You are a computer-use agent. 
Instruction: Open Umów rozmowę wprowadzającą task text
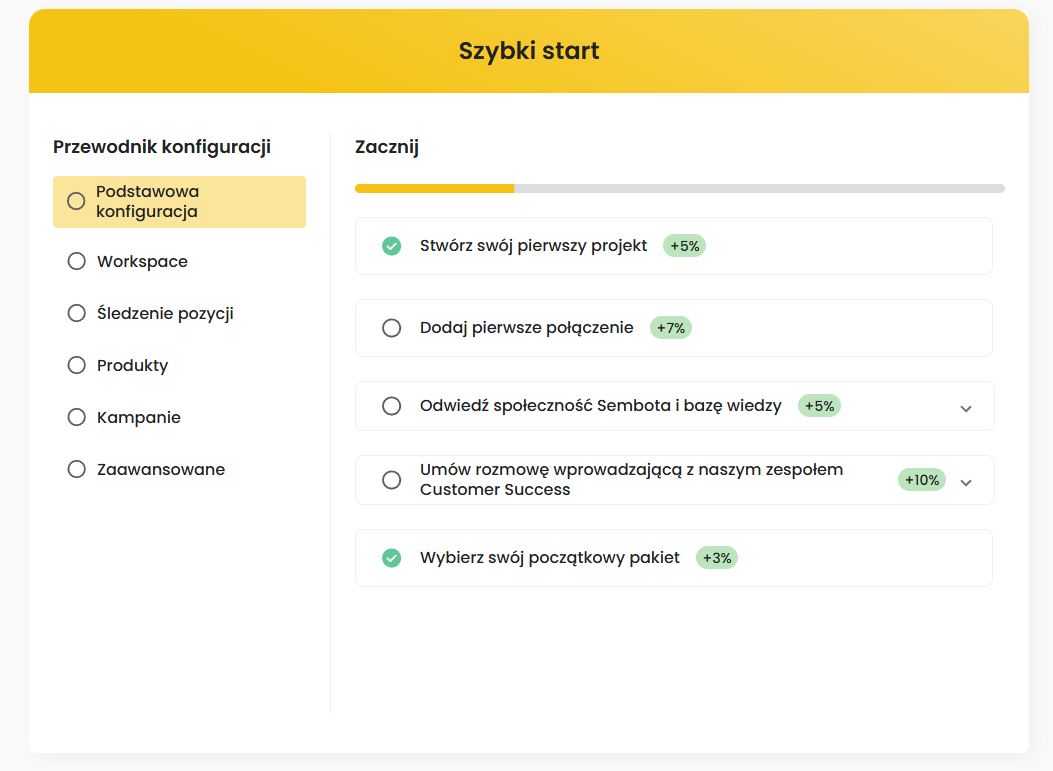click(631, 480)
